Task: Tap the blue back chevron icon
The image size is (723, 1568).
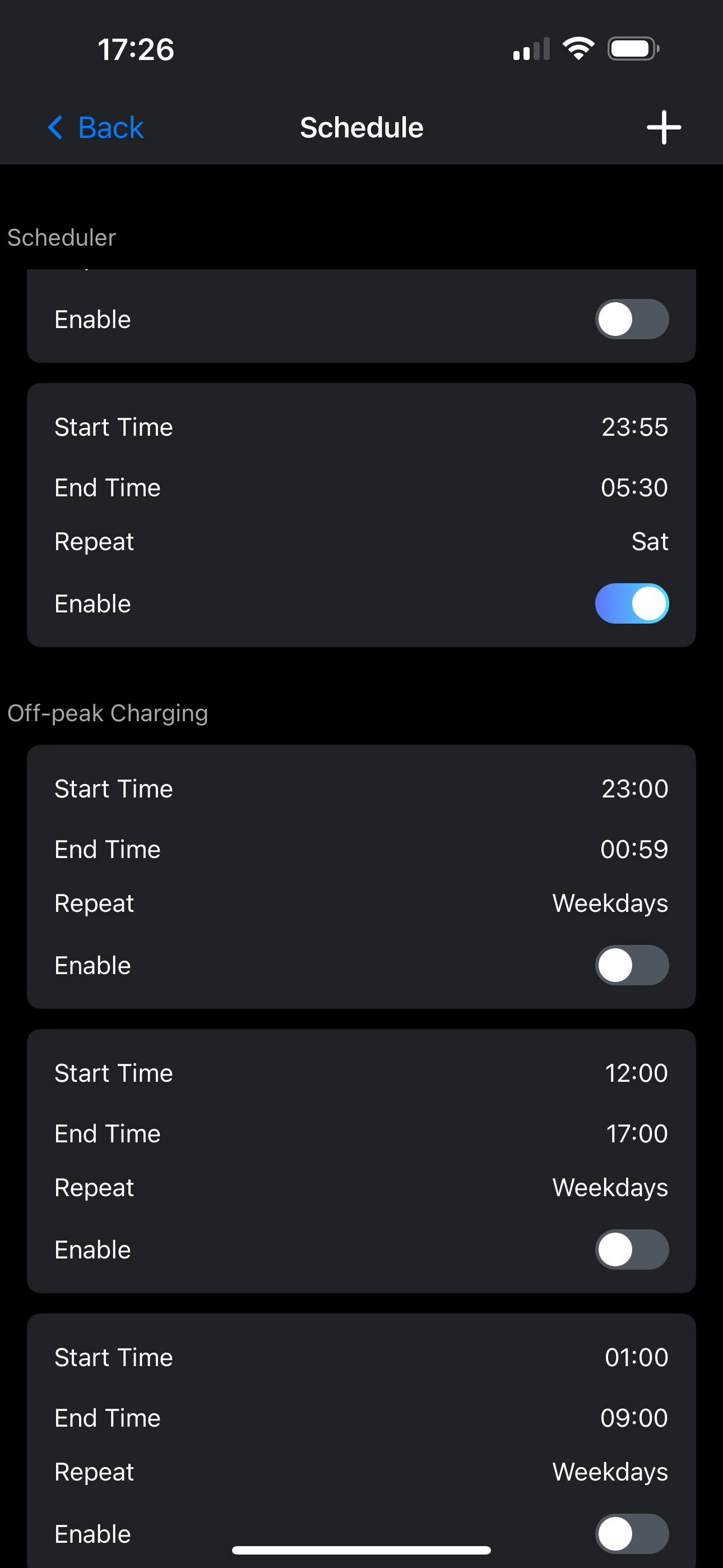Action: [55, 128]
